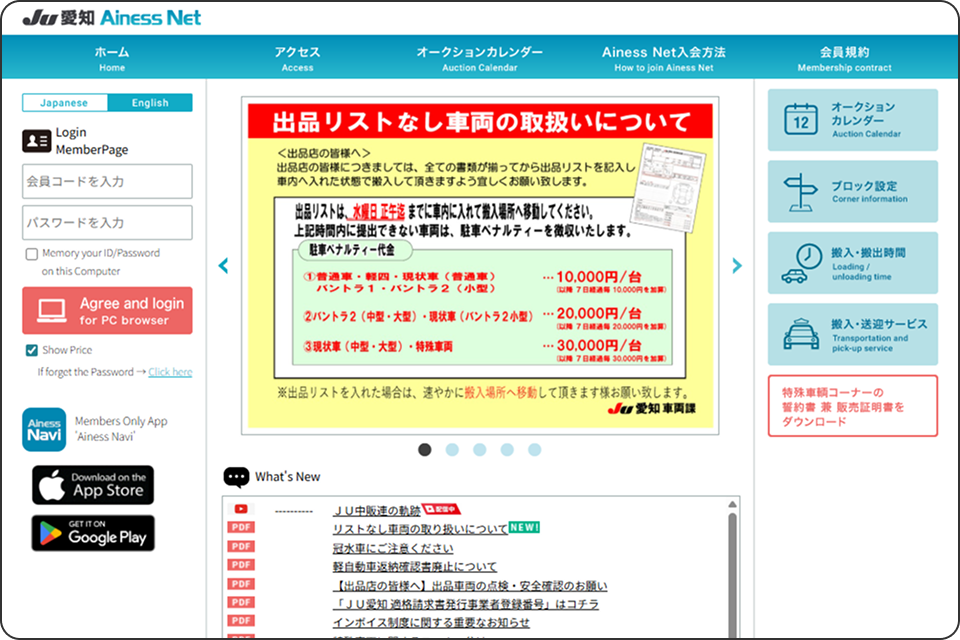Open the Loading / unloading time tile
The image size is (960, 640).
[852, 263]
